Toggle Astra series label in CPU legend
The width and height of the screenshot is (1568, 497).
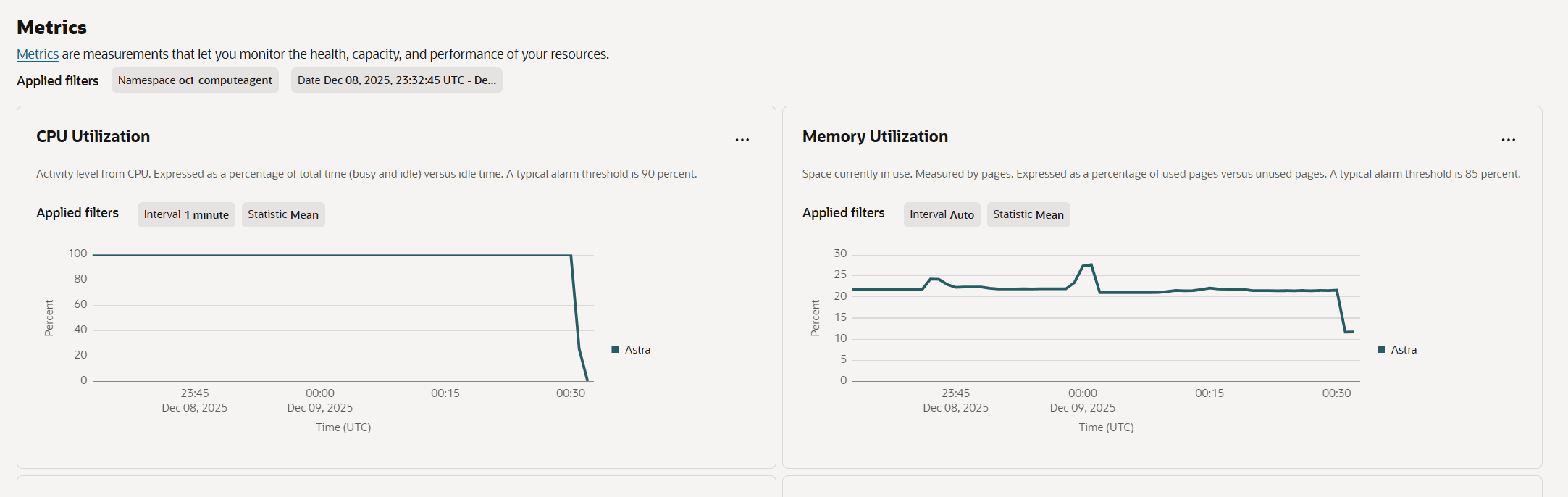tap(637, 350)
